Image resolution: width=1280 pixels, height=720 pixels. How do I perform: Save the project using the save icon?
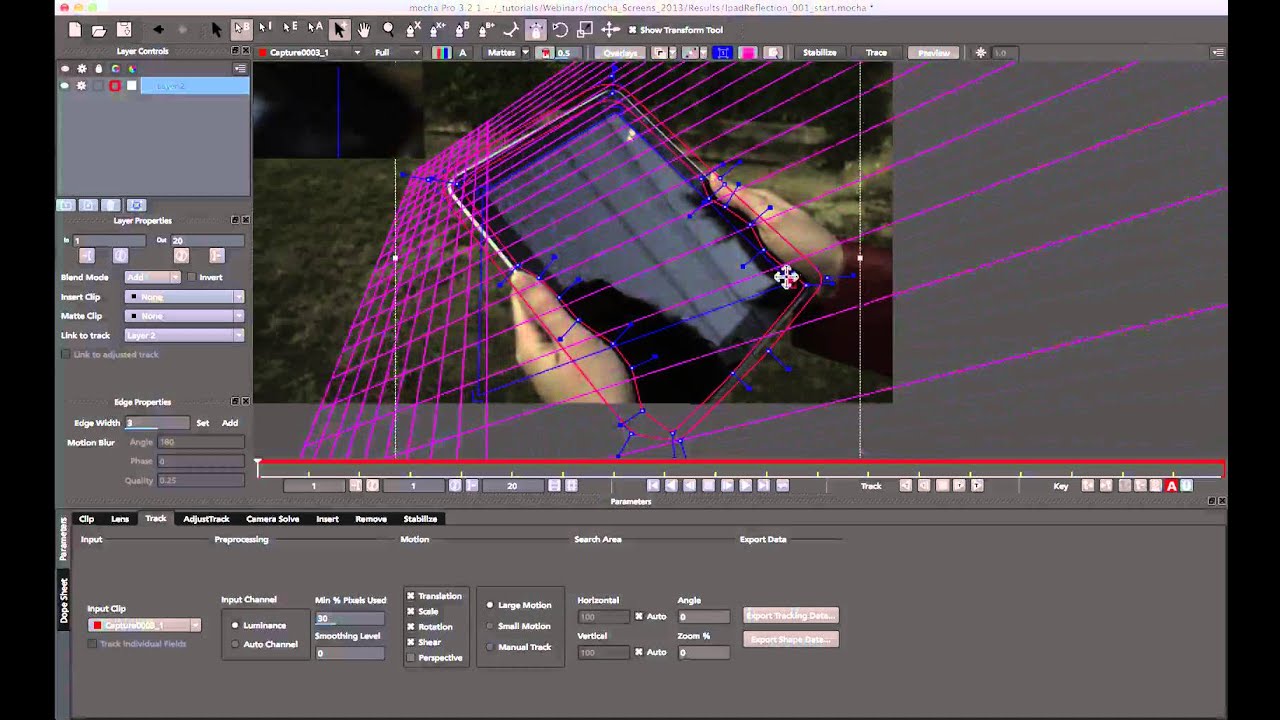pyautogui.click(x=124, y=30)
